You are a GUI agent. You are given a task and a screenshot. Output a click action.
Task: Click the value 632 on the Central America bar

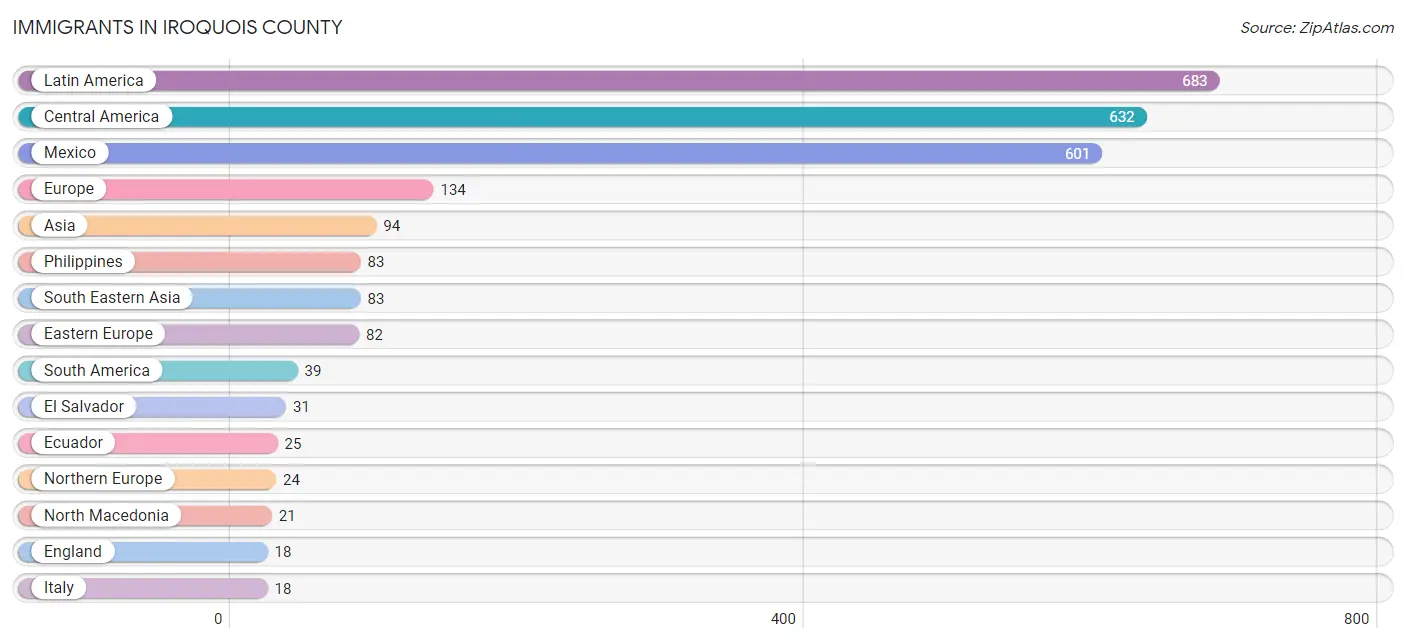[x=1122, y=117]
